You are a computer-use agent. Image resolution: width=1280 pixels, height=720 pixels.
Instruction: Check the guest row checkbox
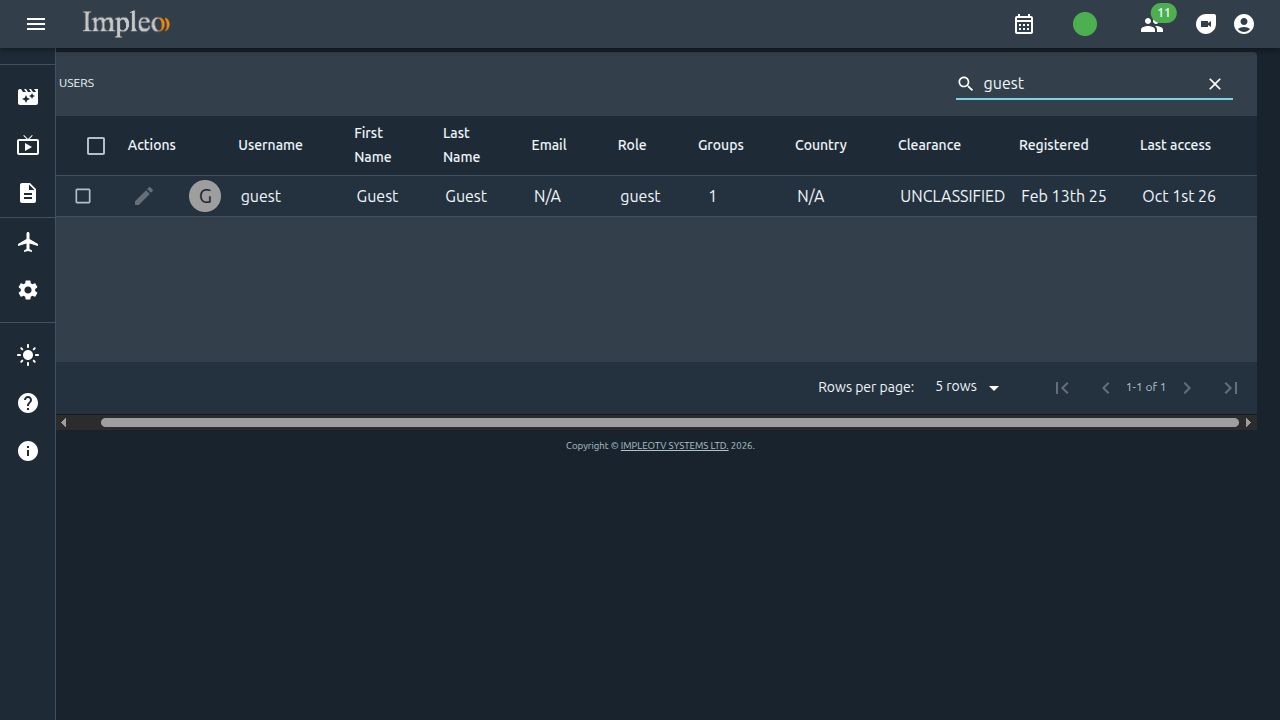coord(83,196)
